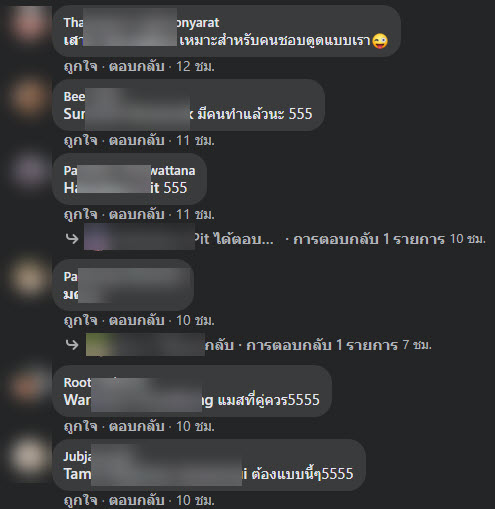495x509 pixels.
Task: Expand 'การตอบกลับ 1 รายการ' under the 10 ชม. reply
Action: click(369, 239)
